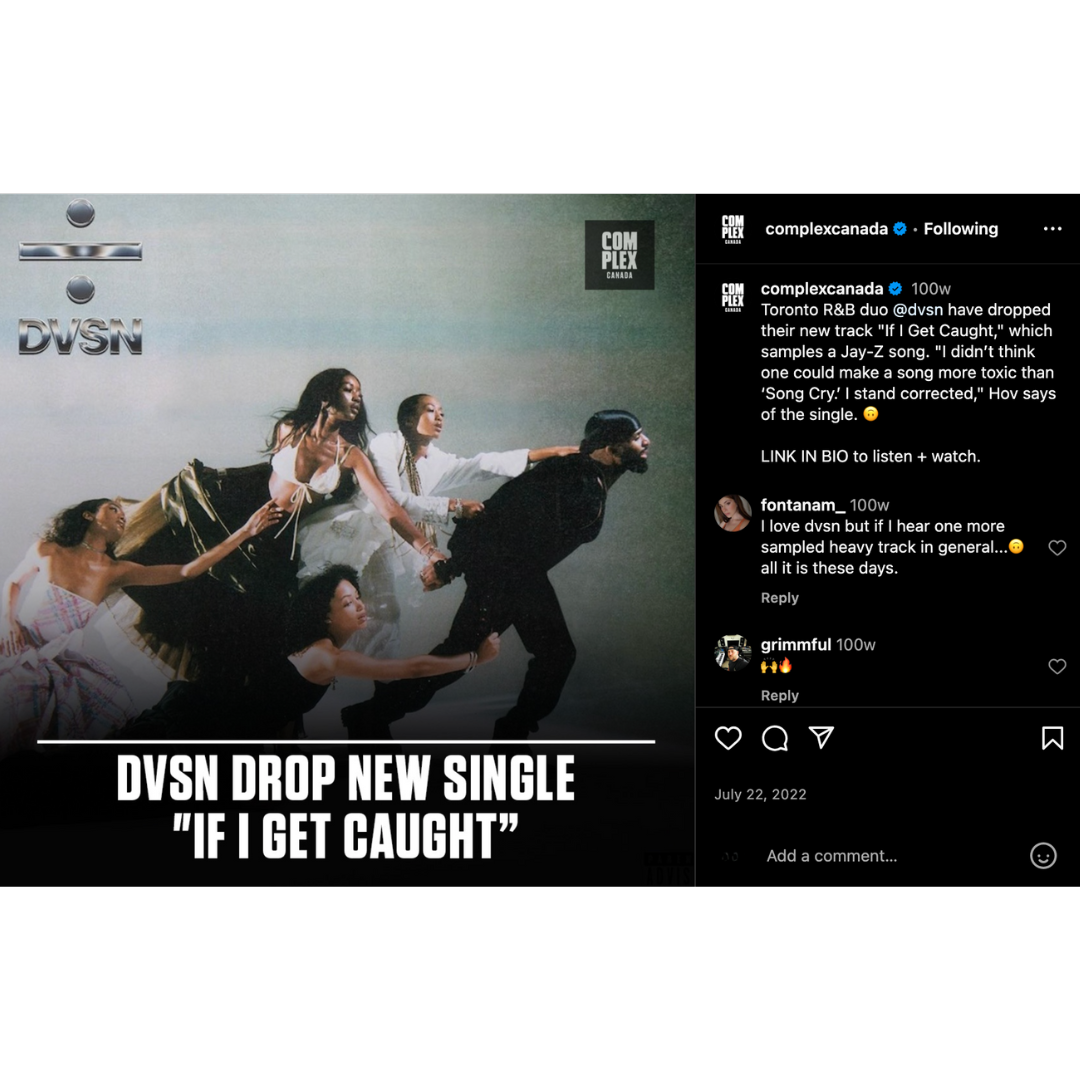Click the Complex Canada avatar in header
Image resolution: width=1080 pixels, height=1080 pixels.
click(x=732, y=229)
